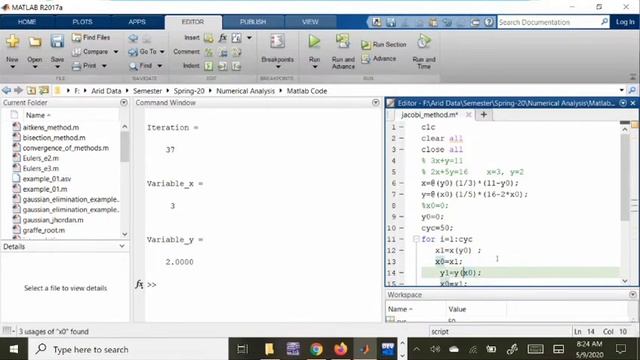
Task: Click Run and Advance
Action: point(343,51)
